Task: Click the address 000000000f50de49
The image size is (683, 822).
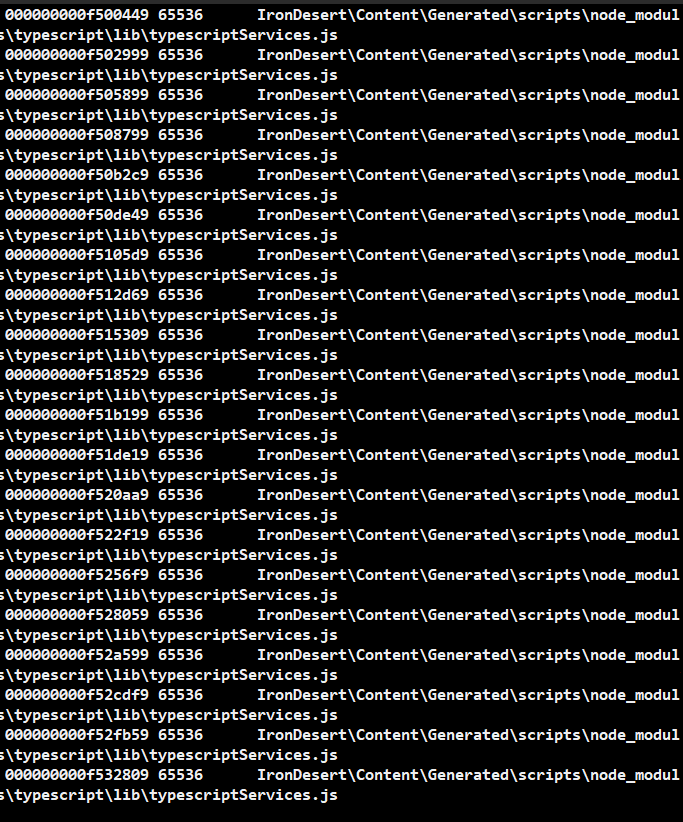Action: click(x=77, y=215)
